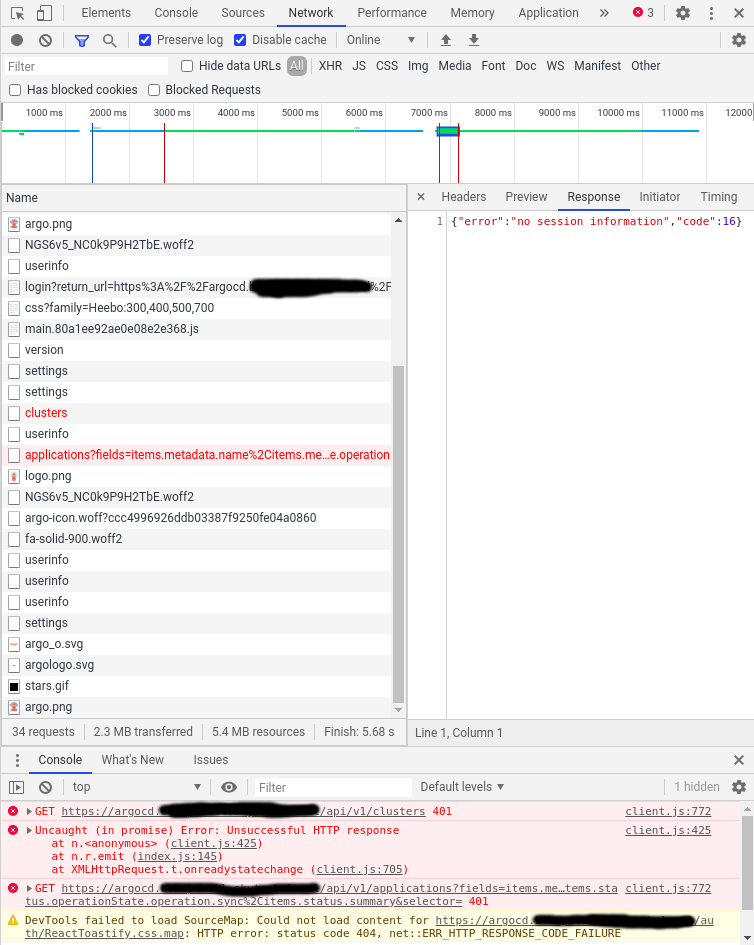Expand the clusters 401 GET error
Viewport: 754px width, 945px height.
(29, 811)
